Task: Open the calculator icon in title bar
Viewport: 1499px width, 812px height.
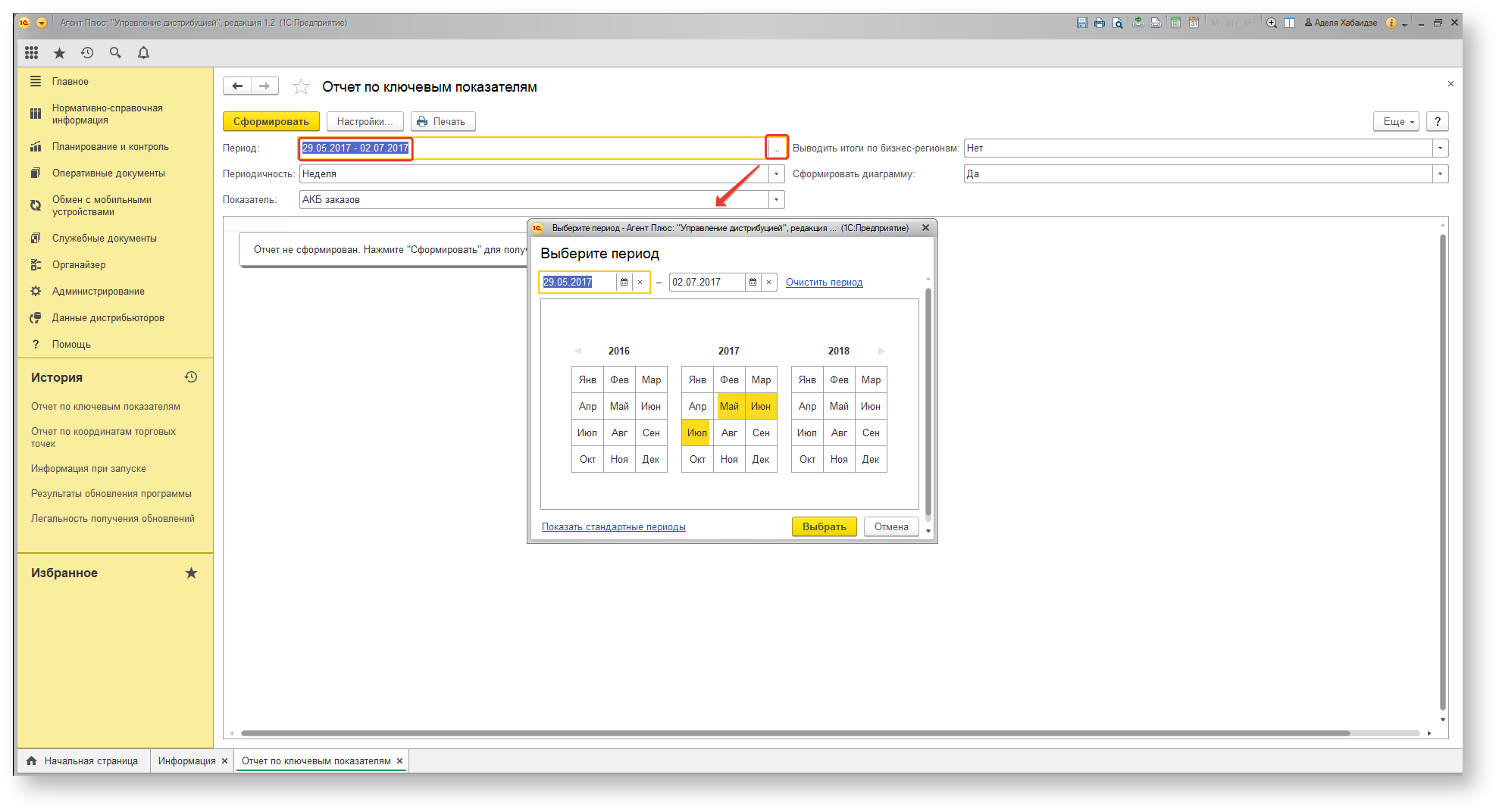Action: pyautogui.click(x=1175, y=23)
